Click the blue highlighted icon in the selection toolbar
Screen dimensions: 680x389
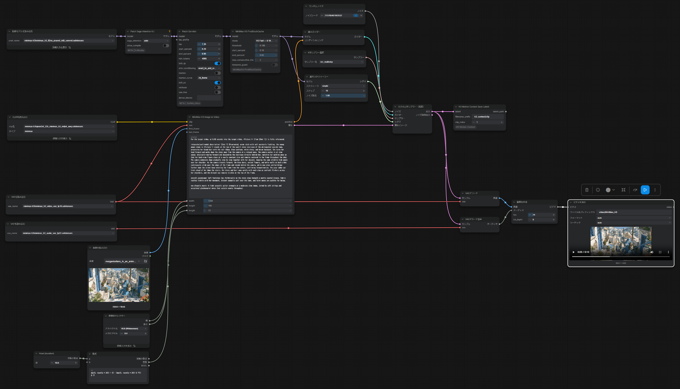(x=645, y=190)
